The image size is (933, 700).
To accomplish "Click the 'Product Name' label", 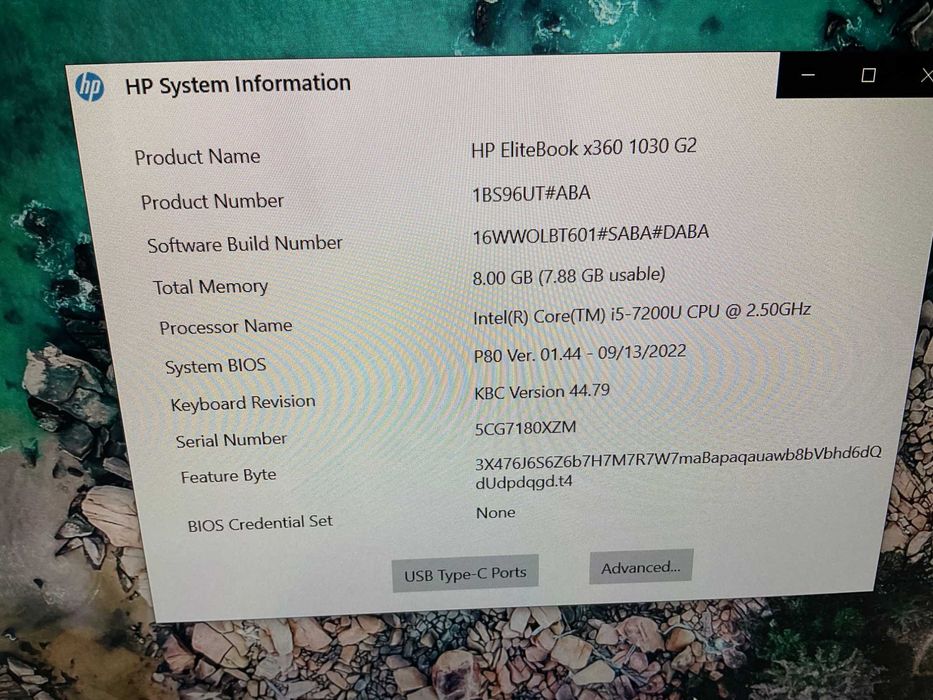I will coord(197,157).
